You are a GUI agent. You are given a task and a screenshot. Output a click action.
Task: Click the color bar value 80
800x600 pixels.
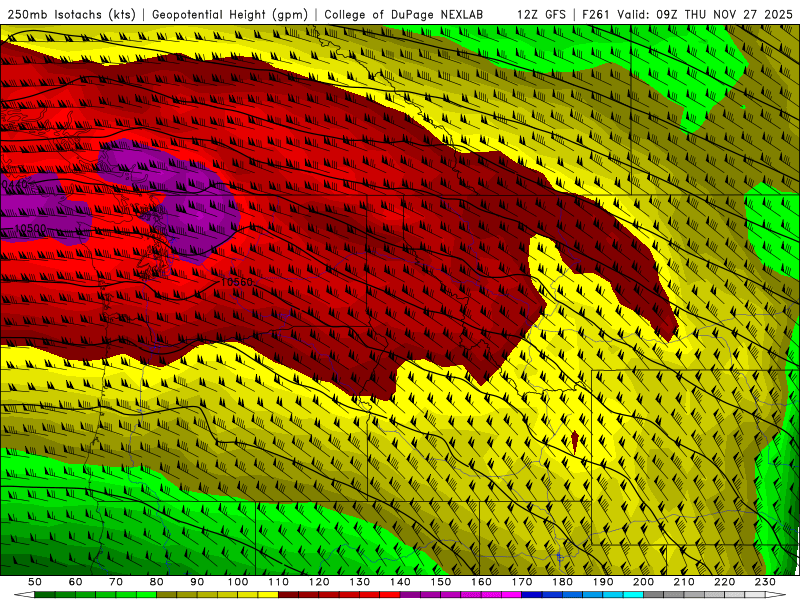pos(157,582)
